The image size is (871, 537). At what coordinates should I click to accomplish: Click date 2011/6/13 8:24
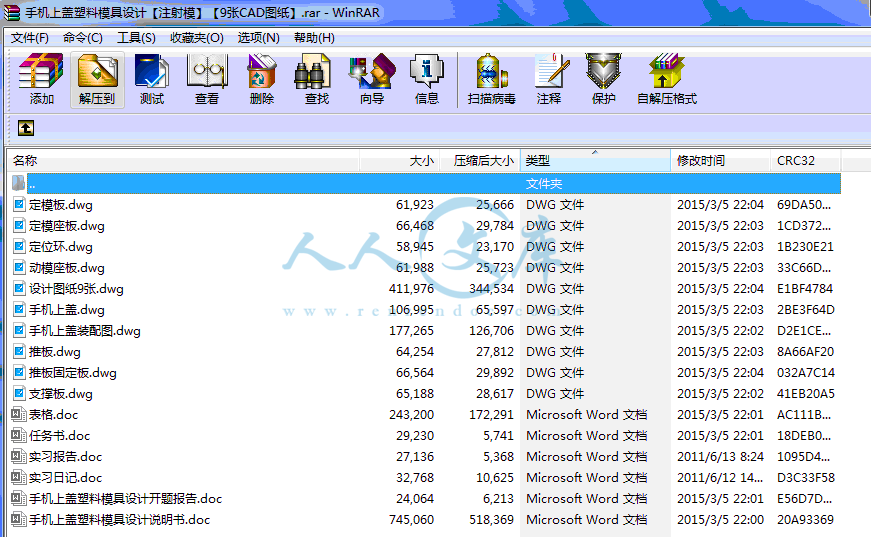(x=720, y=456)
